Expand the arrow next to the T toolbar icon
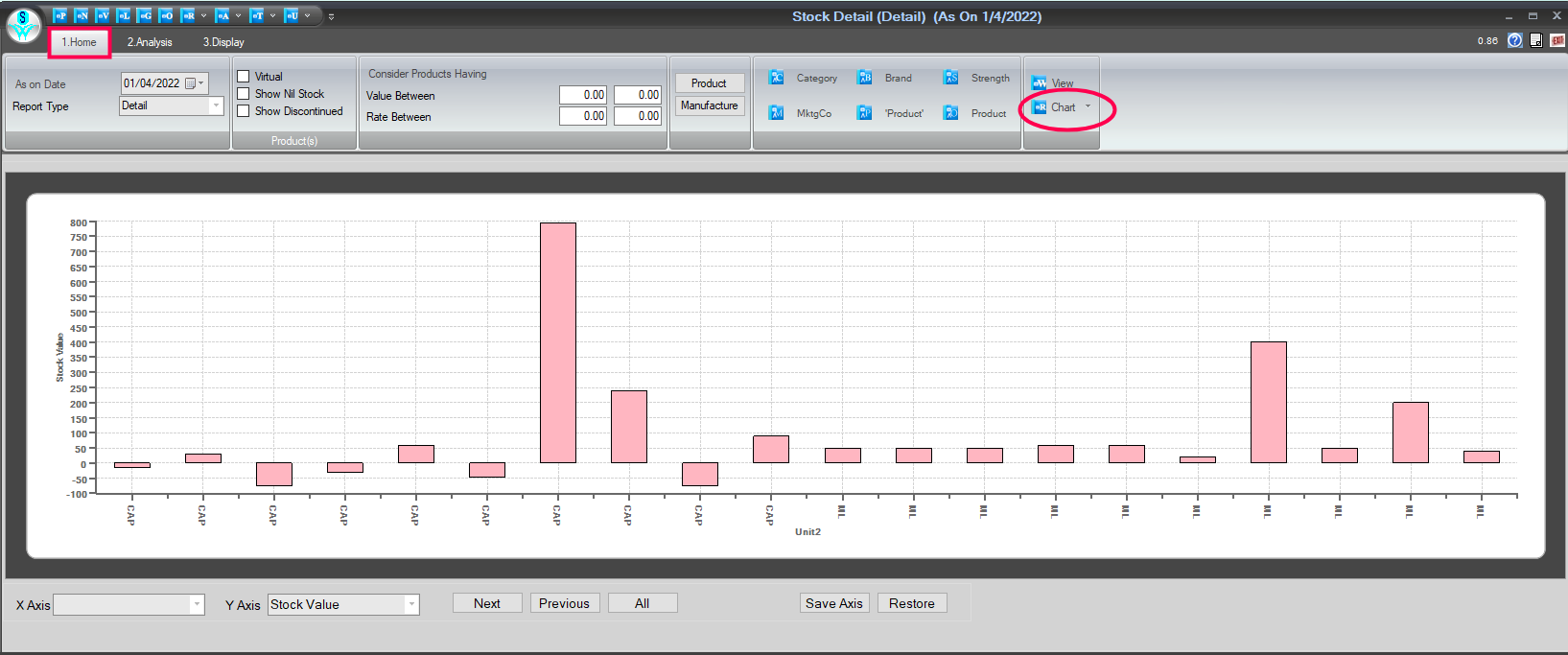This screenshot has width=1568, height=655. coord(272,15)
